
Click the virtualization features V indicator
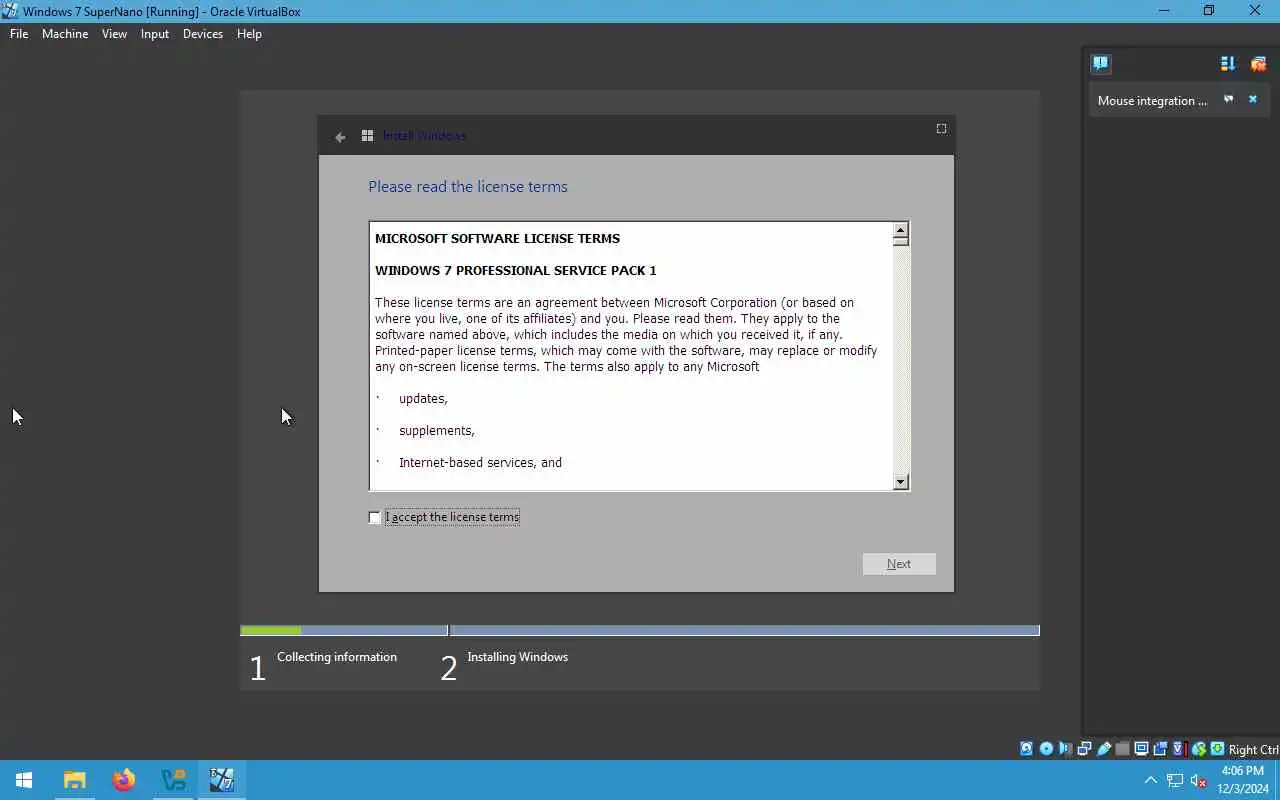click(1179, 748)
